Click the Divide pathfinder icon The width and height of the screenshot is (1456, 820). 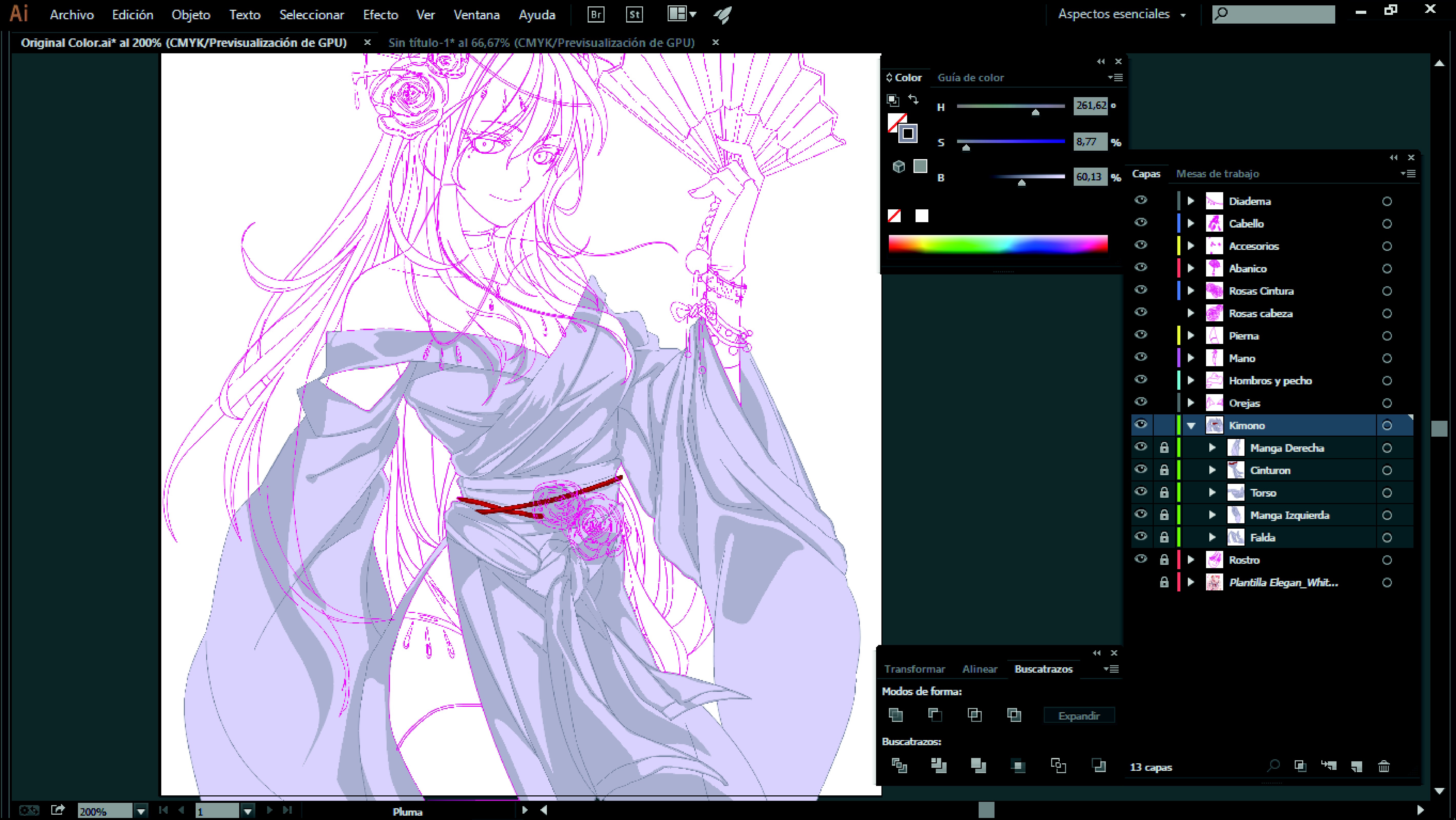coord(899,766)
